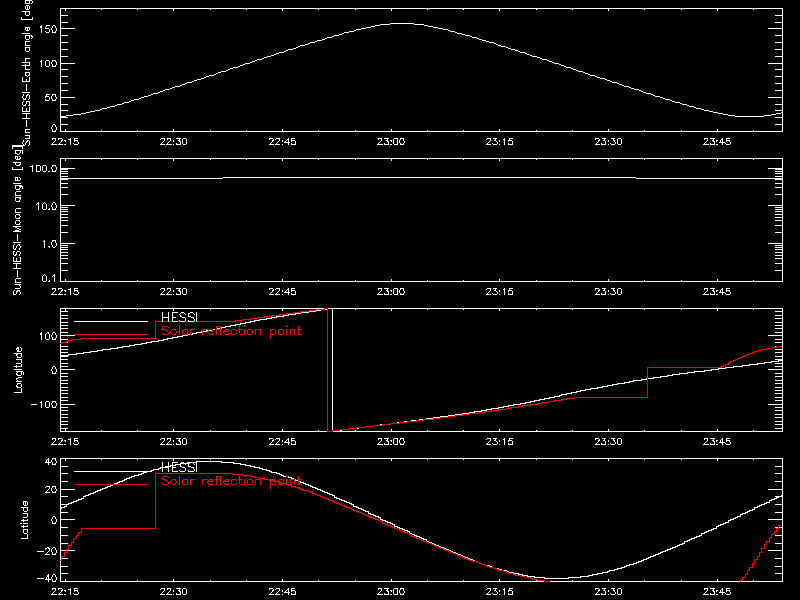This screenshot has height=600, width=800.
Task: Click 22:45 time label under Moon angle plot
Action: point(282,292)
